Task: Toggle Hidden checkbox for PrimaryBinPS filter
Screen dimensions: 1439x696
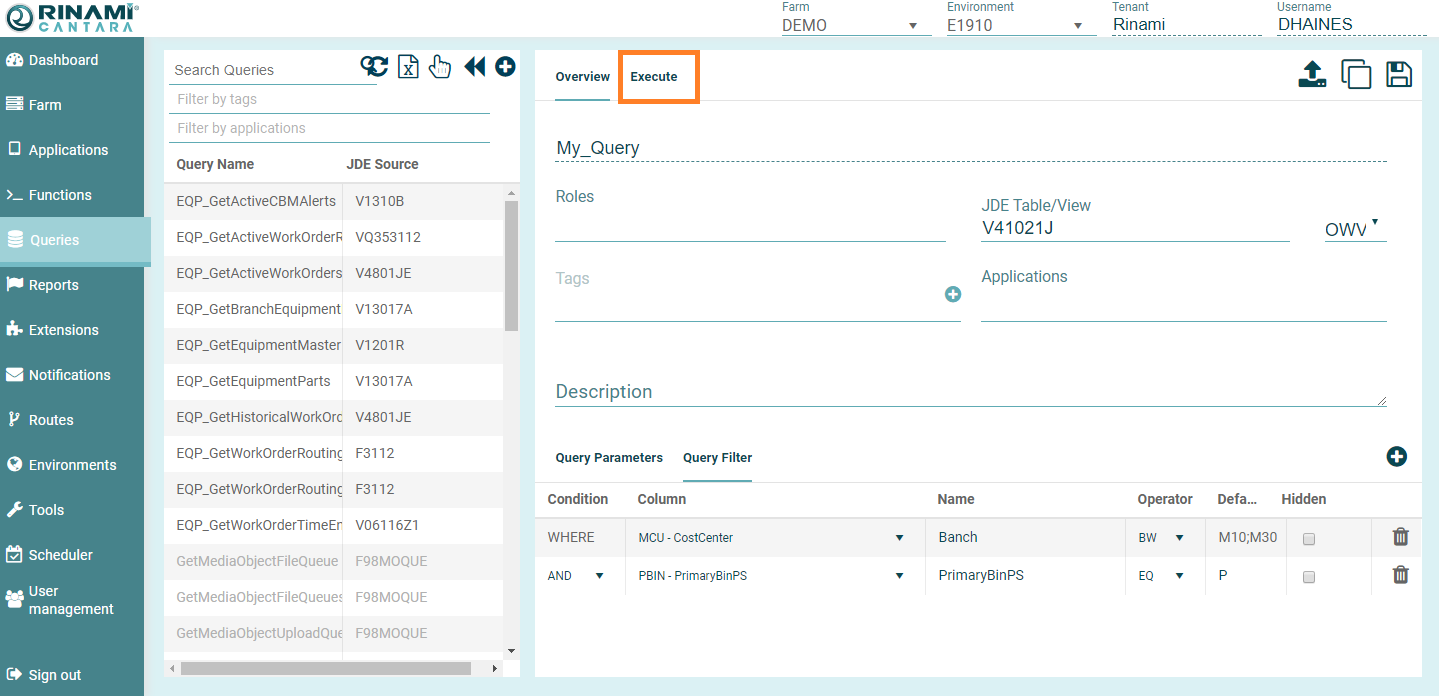Action: pos(1309,576)
